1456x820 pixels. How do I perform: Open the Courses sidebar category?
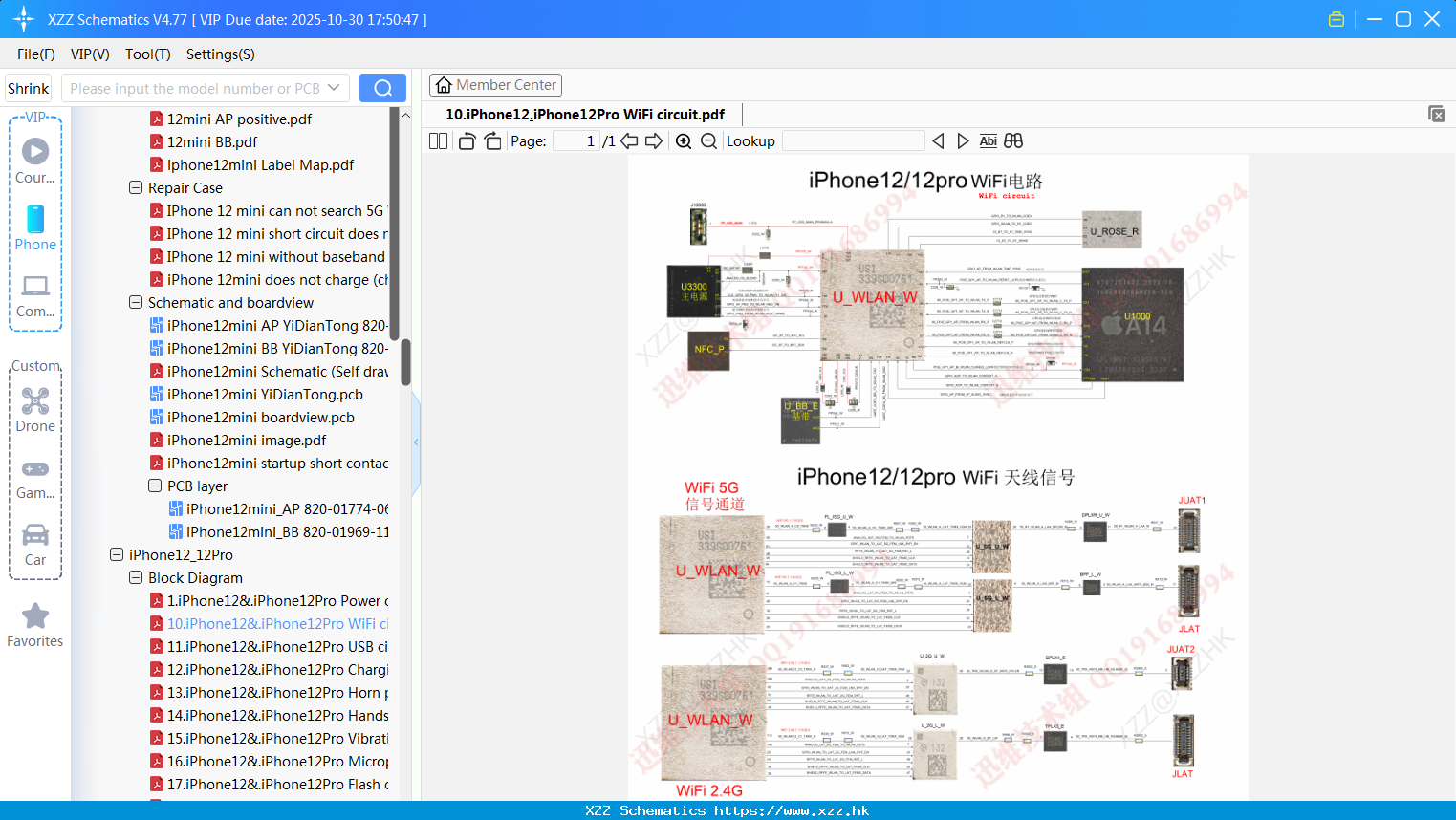[35, 162]
